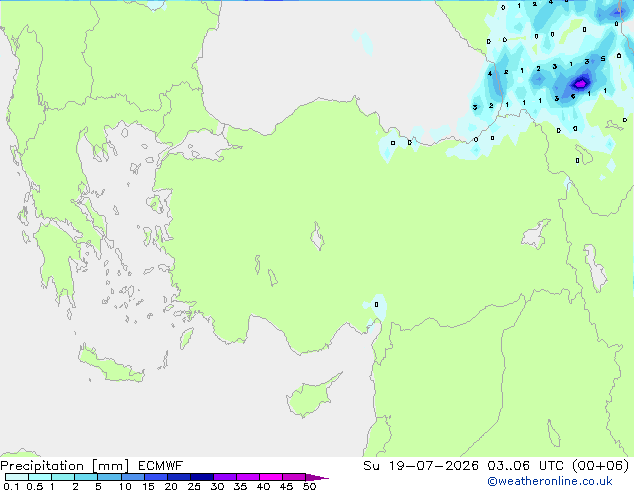Viewport: 634px width, 490px height.
Task: Select the 15 mm legend swatch
Action: pos(155,477)
